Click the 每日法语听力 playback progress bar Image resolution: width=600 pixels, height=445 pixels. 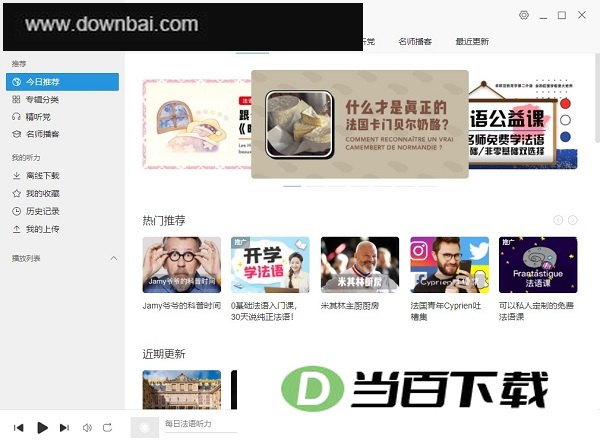click(201, 433)
